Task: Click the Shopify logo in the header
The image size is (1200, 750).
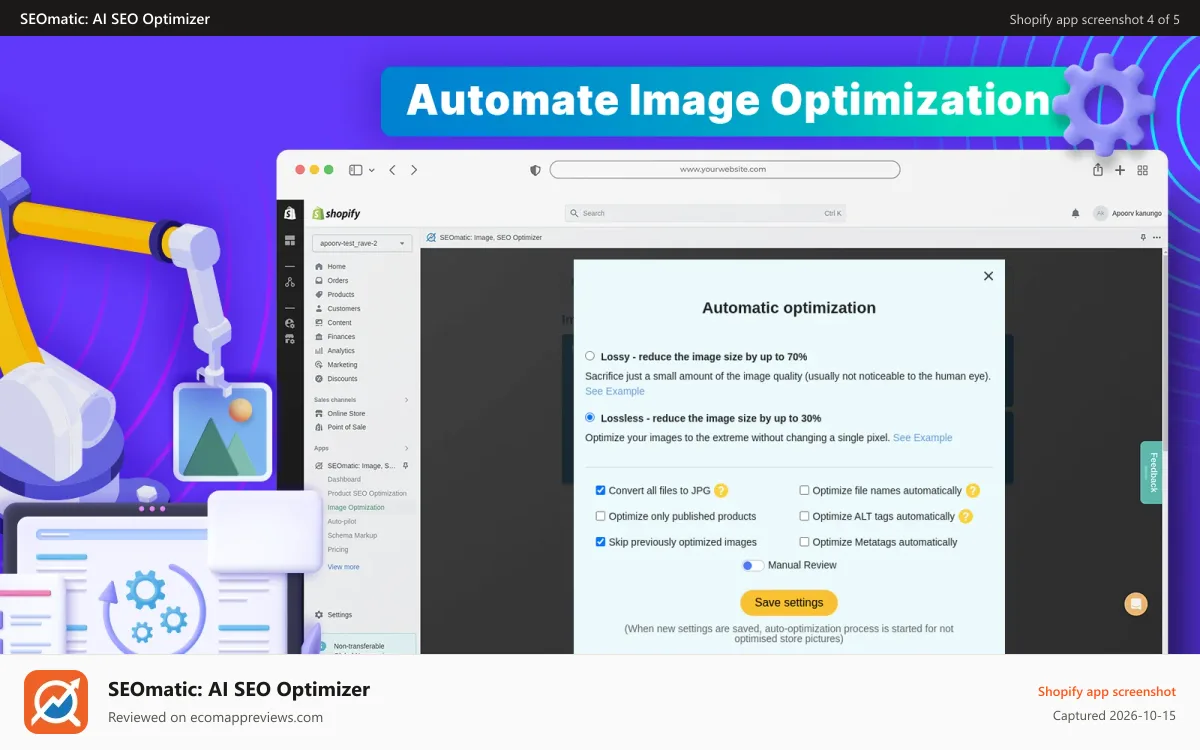Action: coord(336,213)
